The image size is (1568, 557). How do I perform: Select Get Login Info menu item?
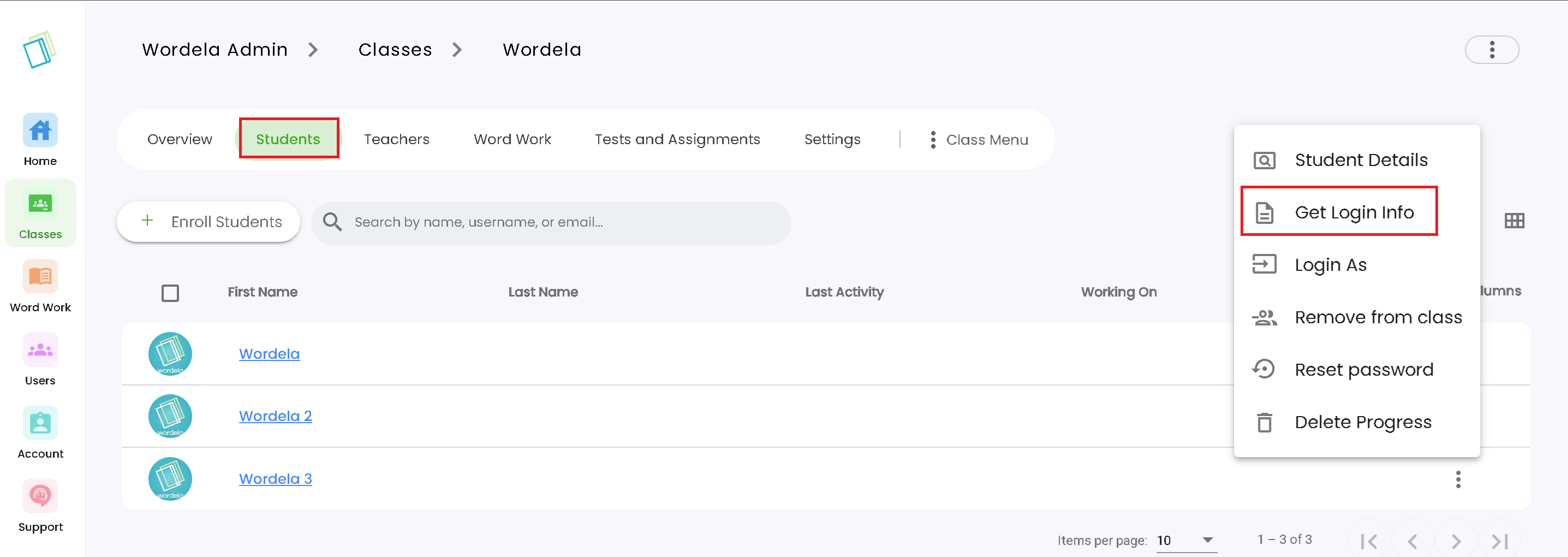point(1339,212)
